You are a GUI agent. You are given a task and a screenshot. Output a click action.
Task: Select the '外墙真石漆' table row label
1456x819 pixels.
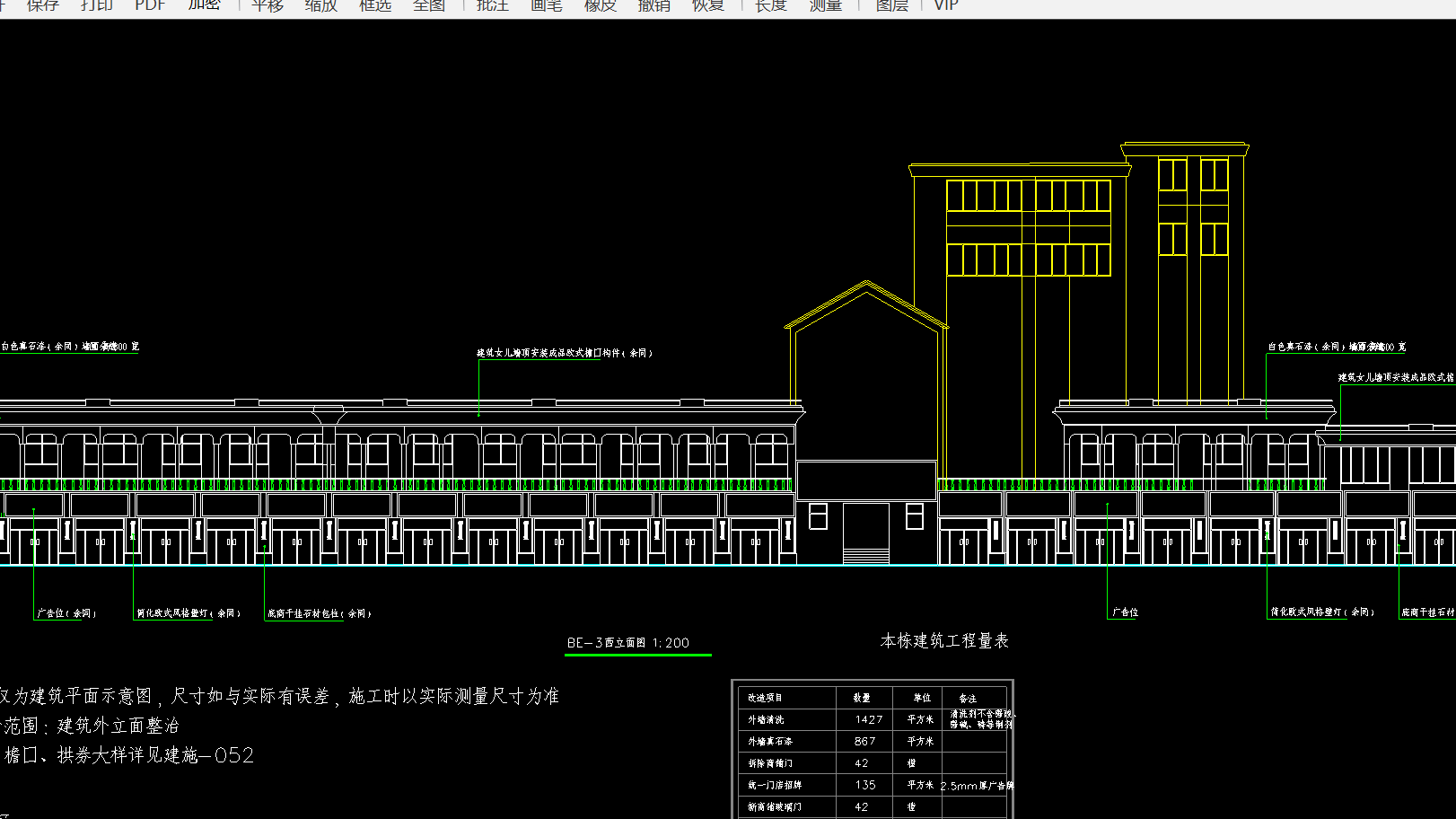pos(770,742)
